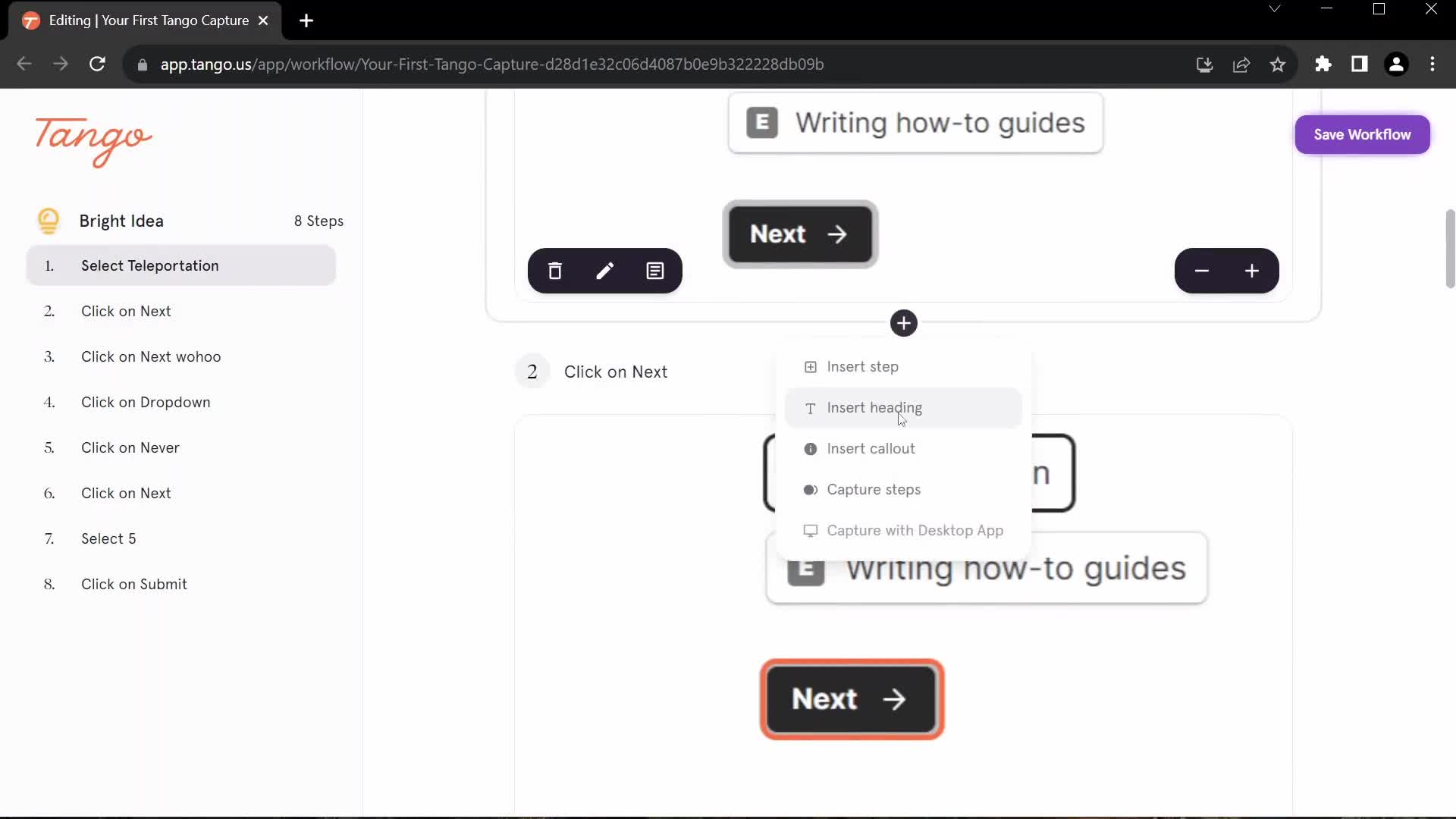Viewport: 1456px width, 819px height.
Task: Click the browser back navigation arrow
Action: tap(24, 64)
